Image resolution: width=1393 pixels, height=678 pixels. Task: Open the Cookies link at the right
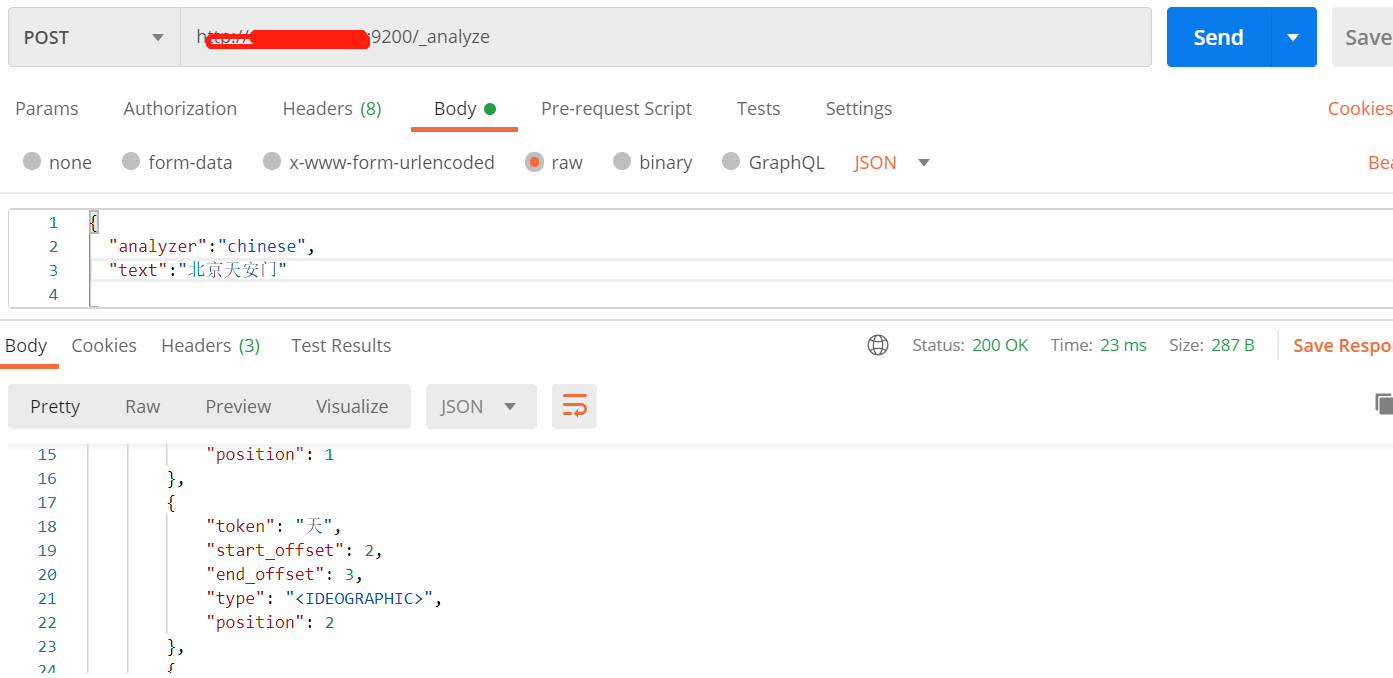[x=1360, y=108]
